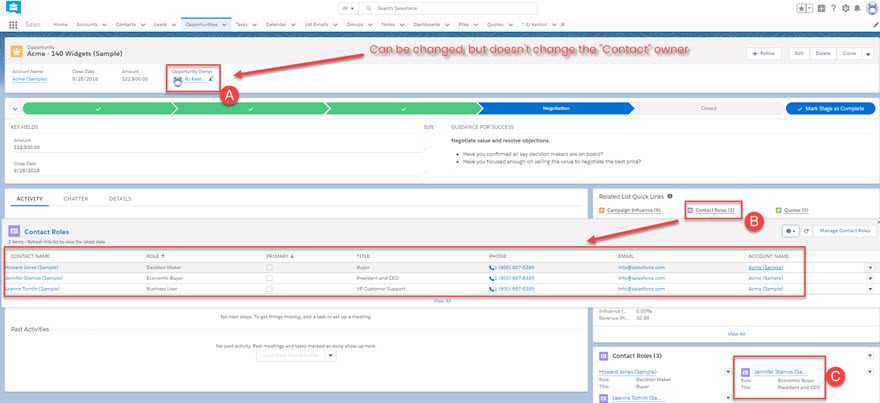Click the Mark Stage as Complete button
Screen dimensions: 880x403
pos(830,108)
